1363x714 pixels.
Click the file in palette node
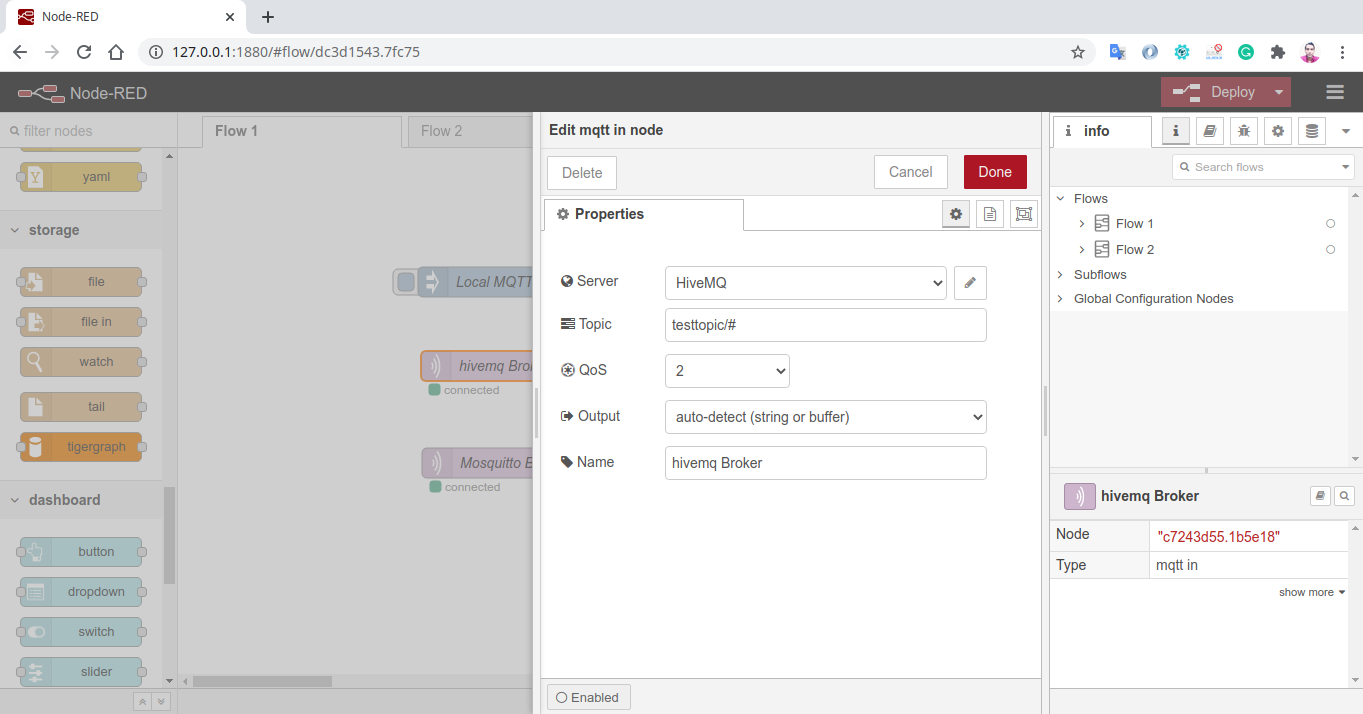coord(81,322)
